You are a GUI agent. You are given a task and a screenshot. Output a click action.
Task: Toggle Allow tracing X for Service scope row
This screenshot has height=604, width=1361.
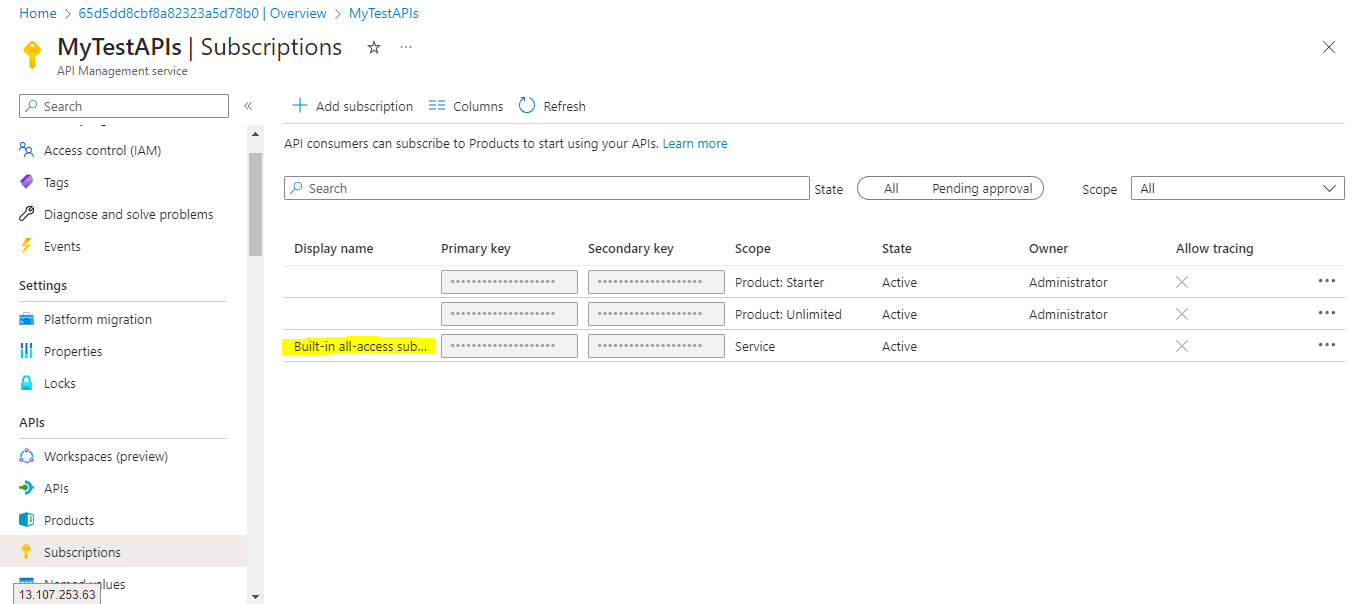point(1182,346)
